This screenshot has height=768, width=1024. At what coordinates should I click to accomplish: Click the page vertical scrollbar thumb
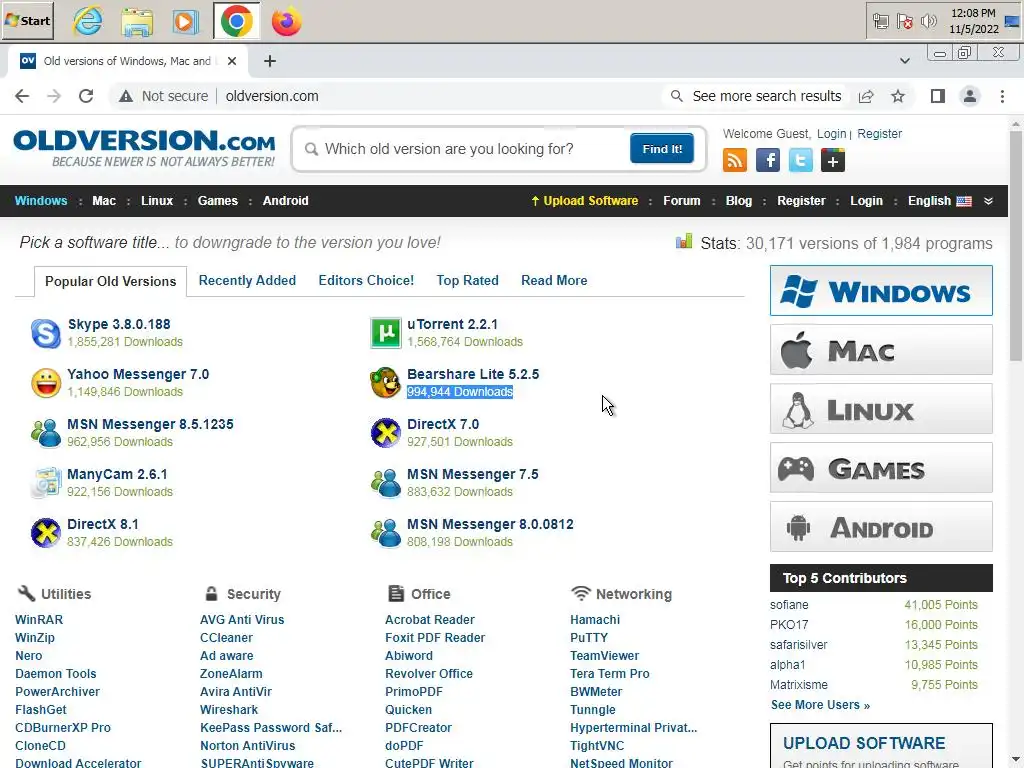click(1016, 245)
